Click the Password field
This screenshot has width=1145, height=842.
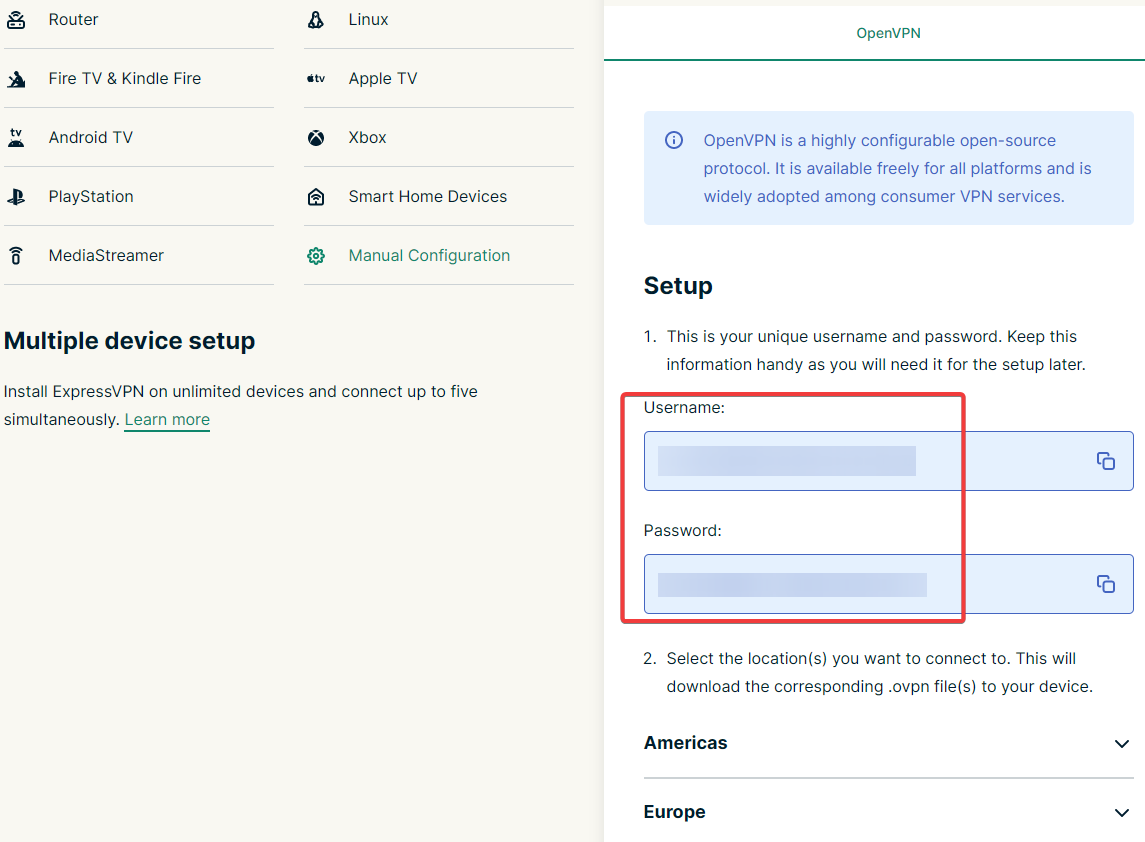tap(889, 584)
